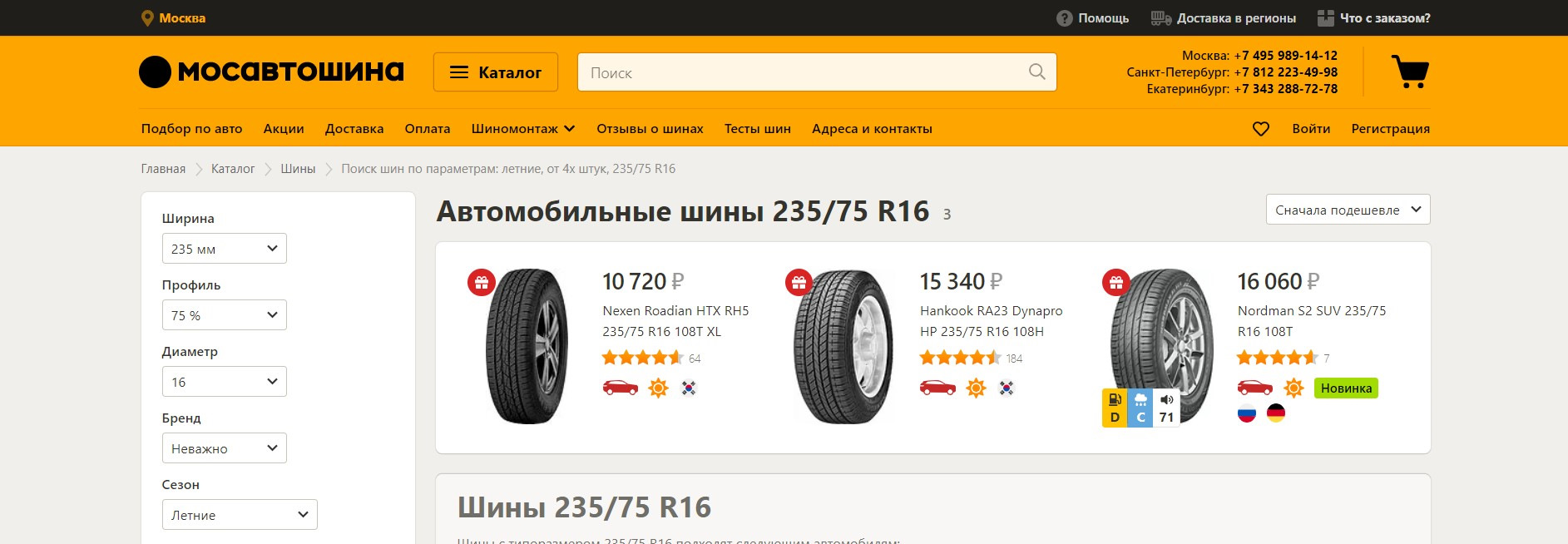Open the Профиль 75 % dropdown
This screenshot has height=544, width=1568.
225,315
